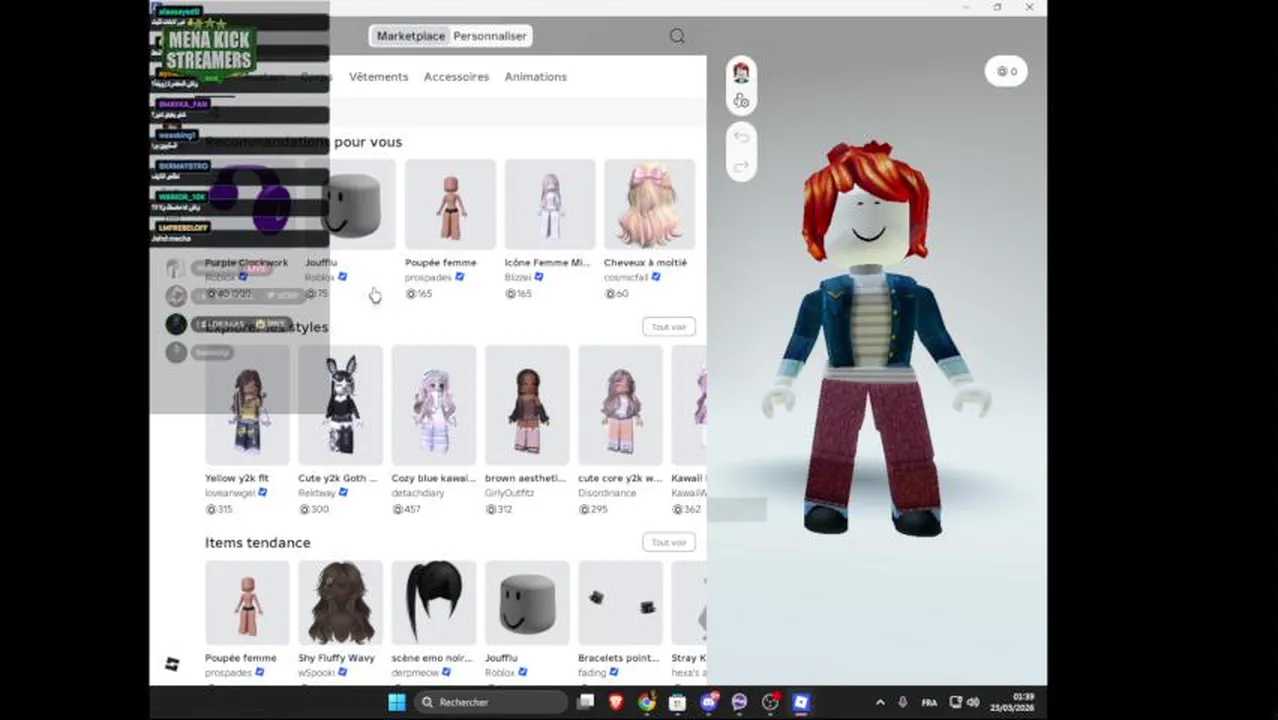This screenshot has height=720, width=1278.
Task: Open creator link prospades under recommended Poupée femme
Action: [429, 277]
